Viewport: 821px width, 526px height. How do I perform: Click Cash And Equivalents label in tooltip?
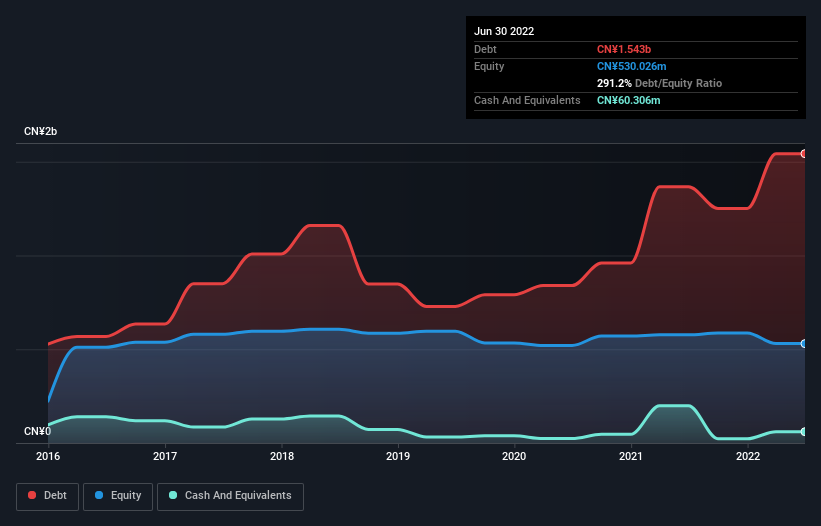[x=527, y=100]
